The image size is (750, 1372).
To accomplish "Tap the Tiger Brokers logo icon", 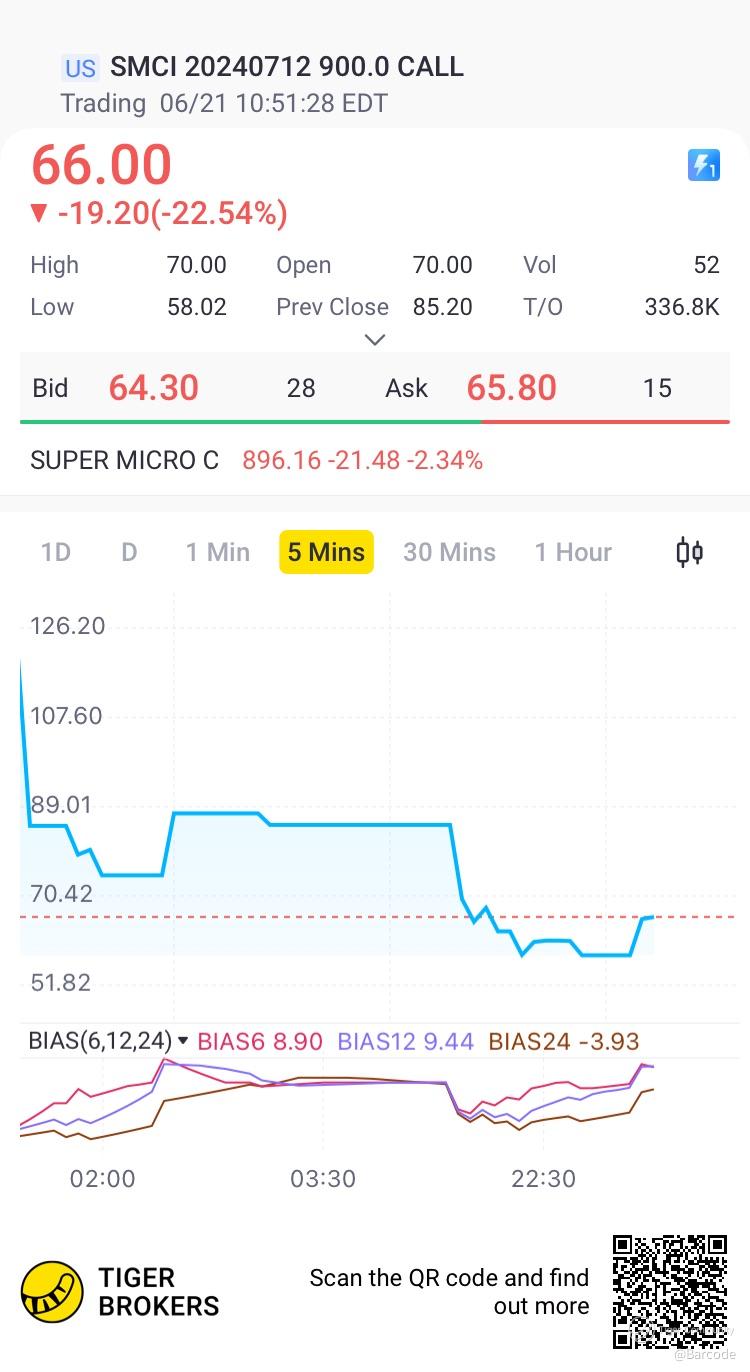I will pyautogui.click(x=52, y=1291).
